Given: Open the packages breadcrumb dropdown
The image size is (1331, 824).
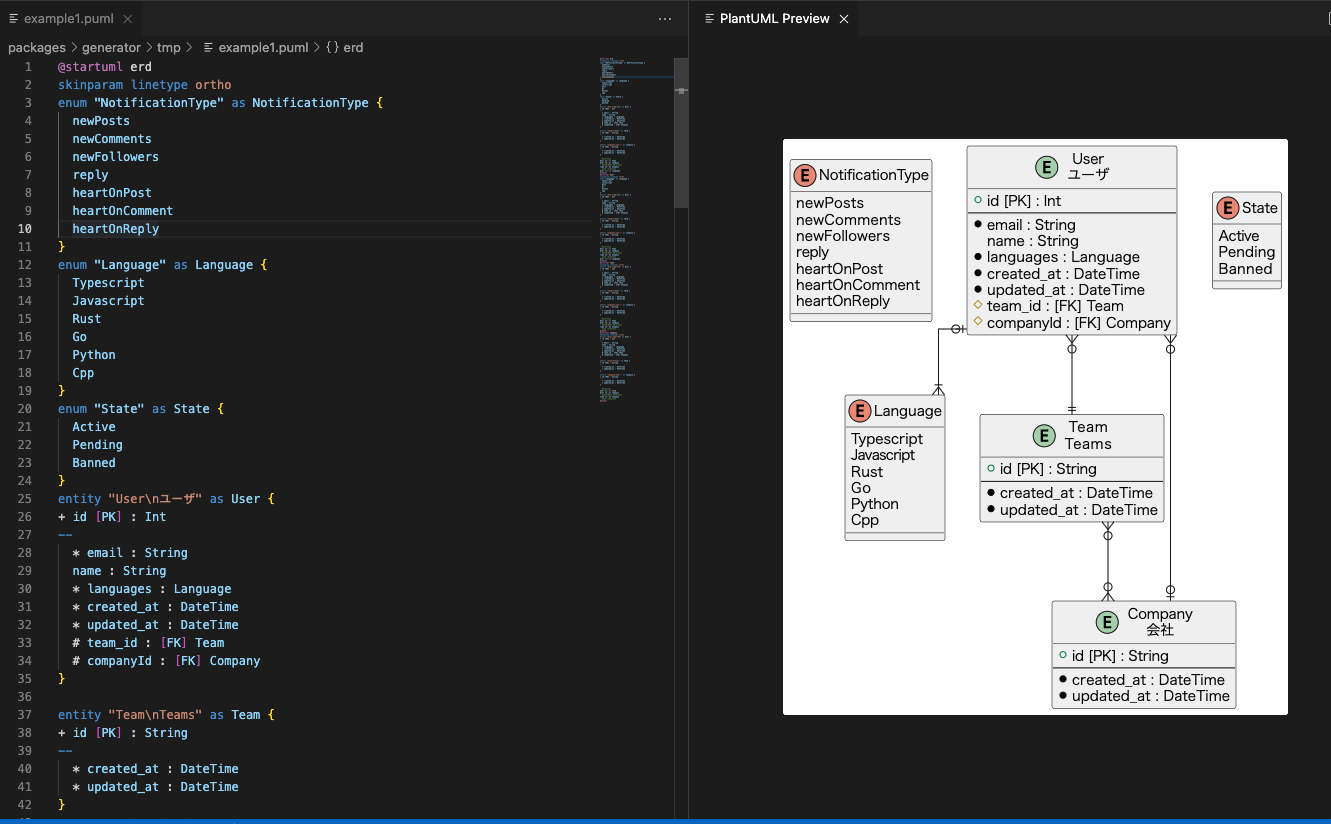Looking at the screenshot, I should [37, 47].
